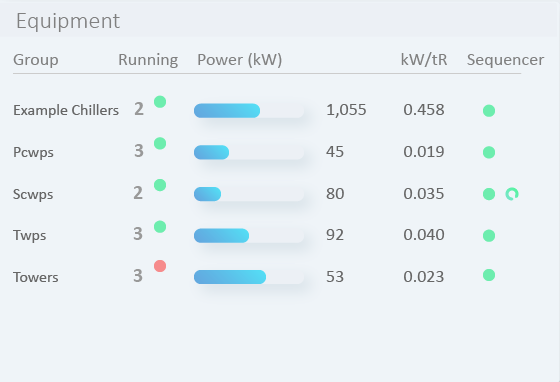Screen dimensions: 560x382
Task: Click the Twps sequencer status dot
Action: point(489,236)
